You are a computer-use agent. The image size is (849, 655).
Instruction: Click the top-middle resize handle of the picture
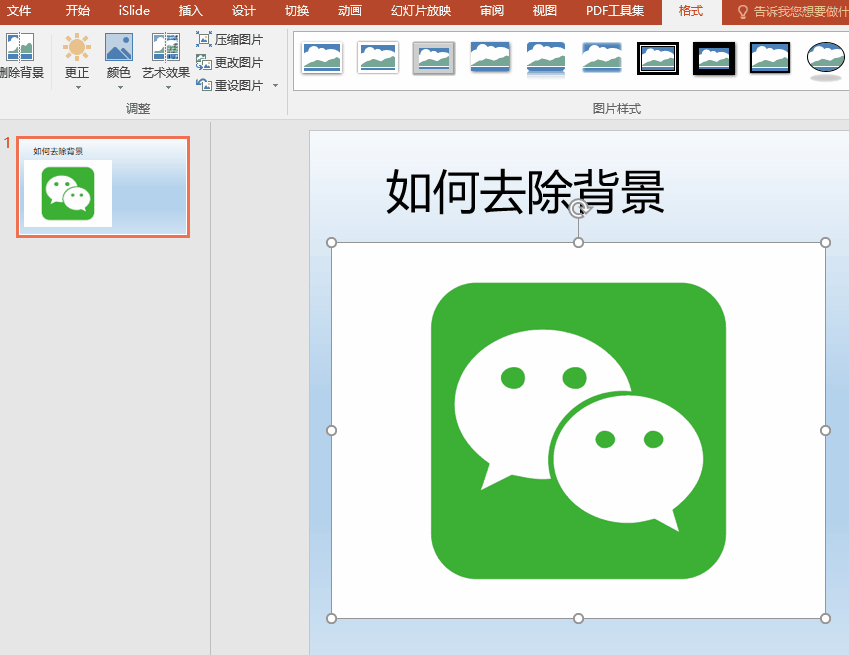(578, 243)
